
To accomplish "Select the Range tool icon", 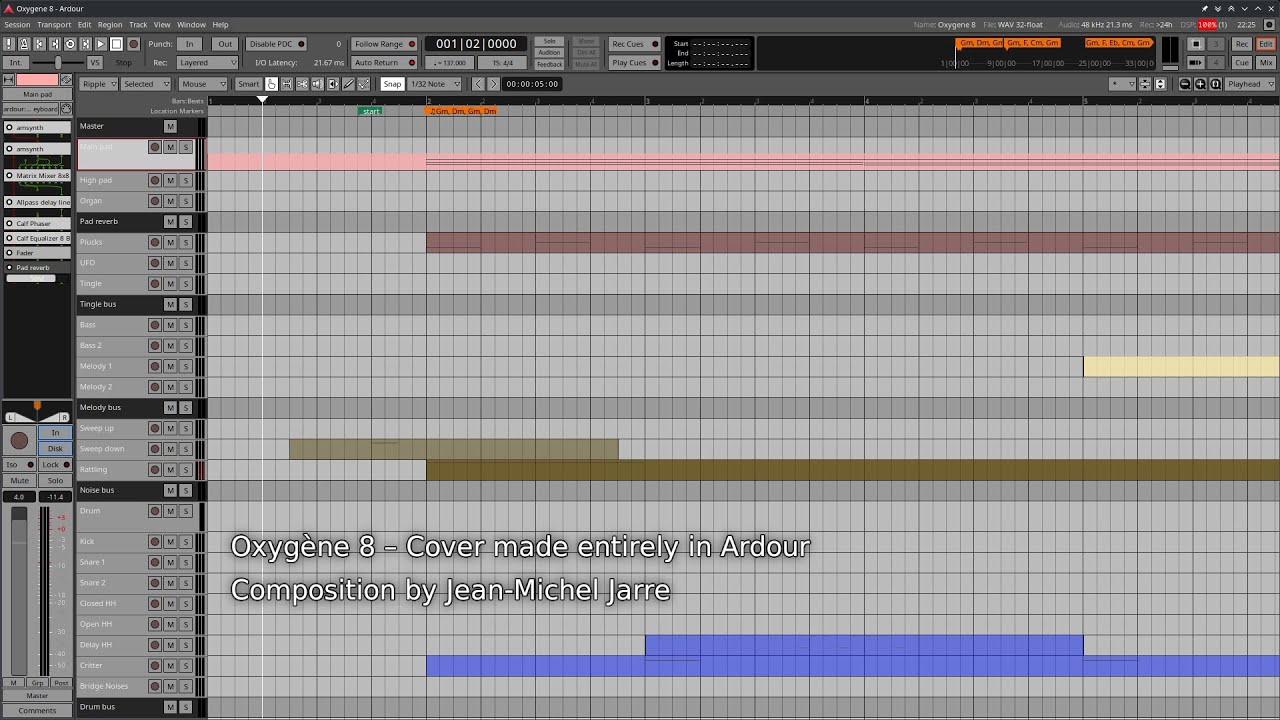I will 287,84.
